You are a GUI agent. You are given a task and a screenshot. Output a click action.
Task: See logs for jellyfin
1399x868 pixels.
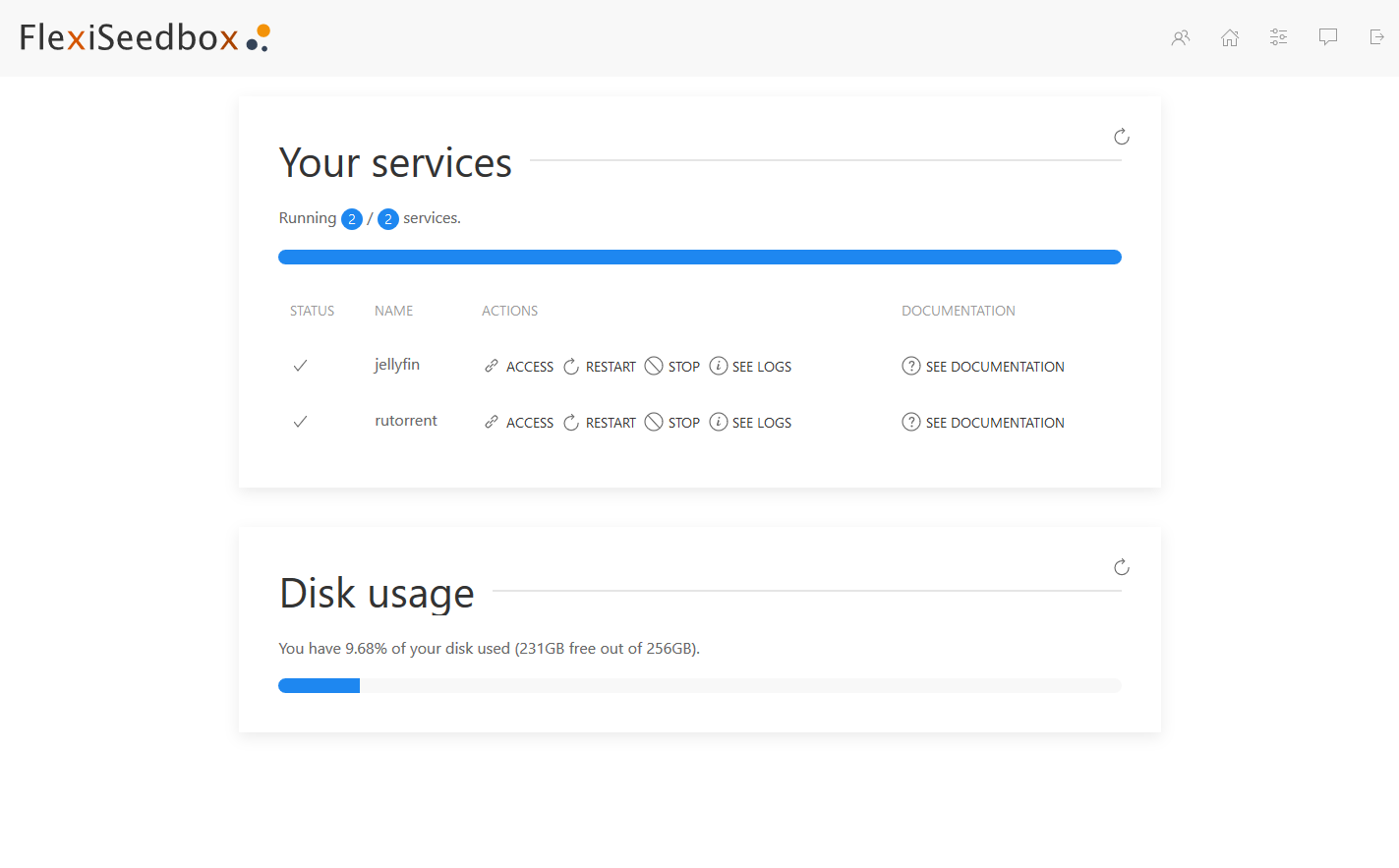[x=750, y=367]
